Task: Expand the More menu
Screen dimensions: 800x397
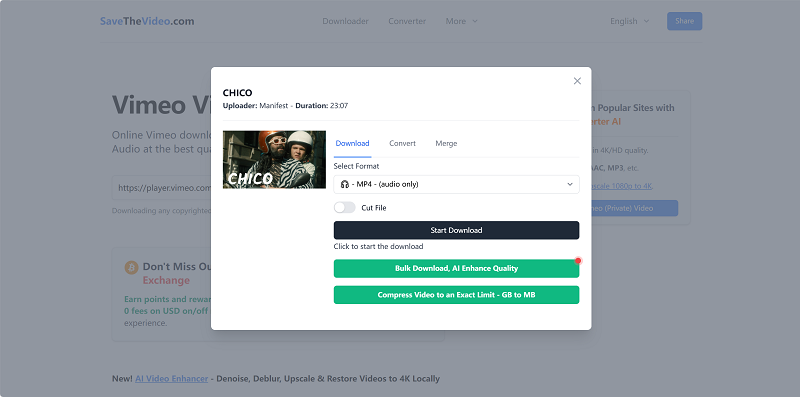Action: coord(462,21)
